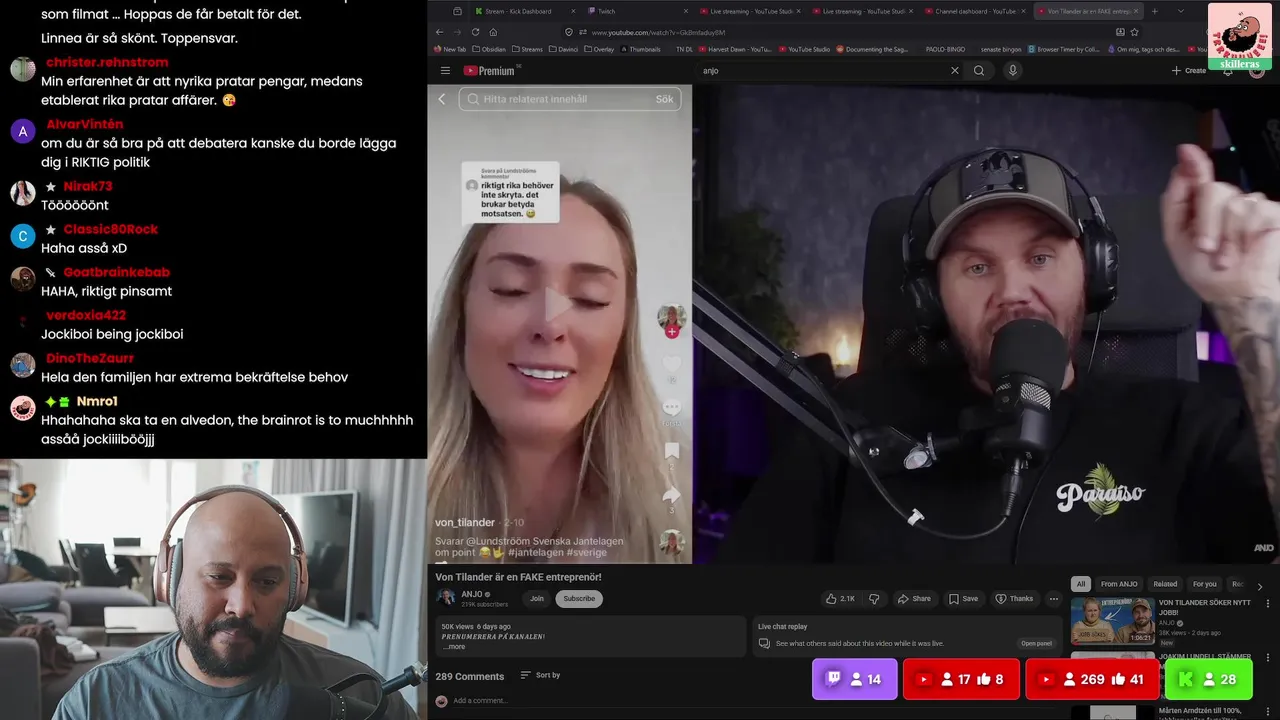Bookmark this page with the star
The width and height of the screenshot is (1280, 720).
click(x=1134, y=32)
